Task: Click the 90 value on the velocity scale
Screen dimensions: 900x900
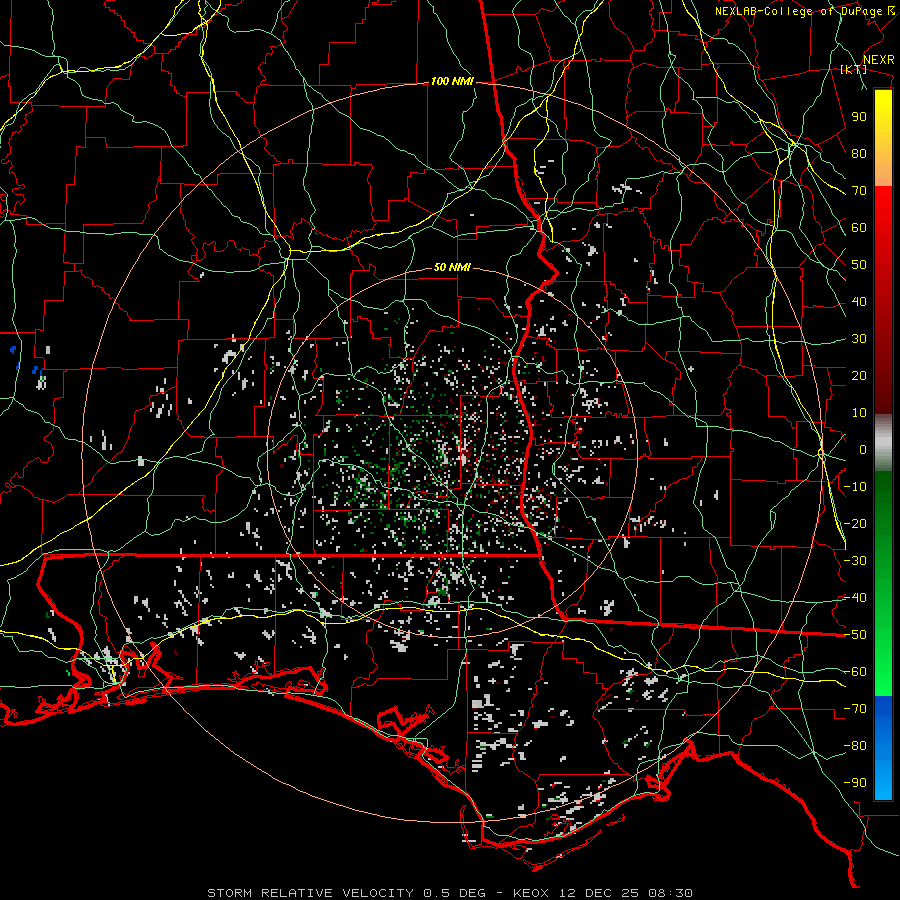Action: pos(859,117)
